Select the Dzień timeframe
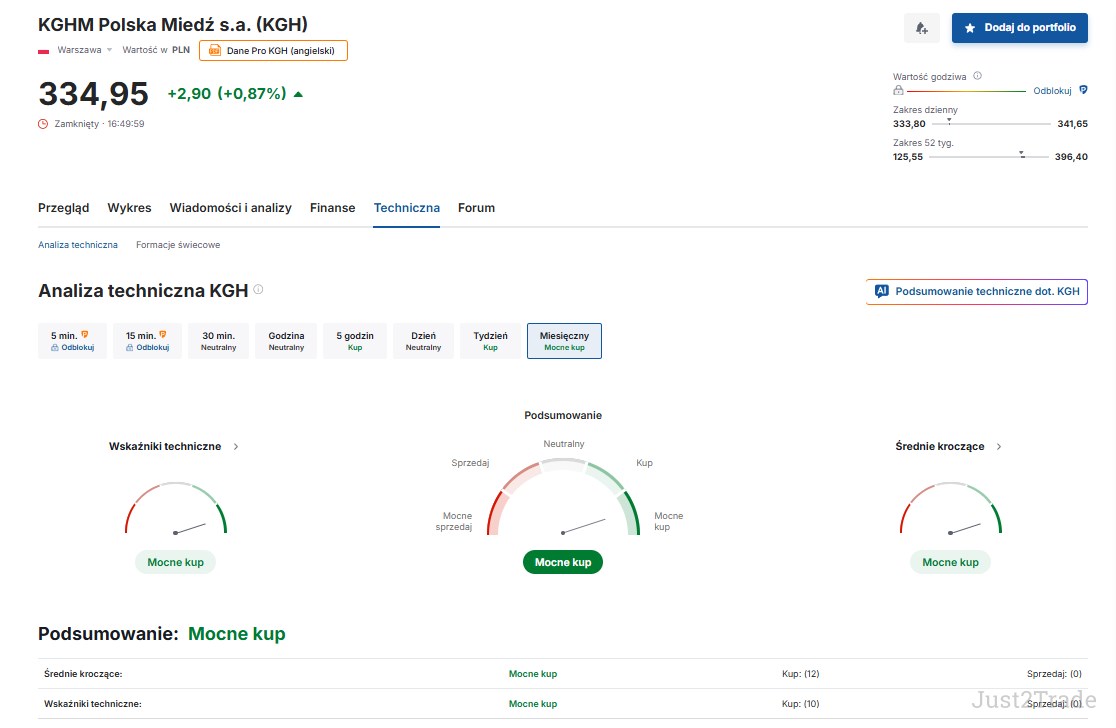 [x=423, y=341]
